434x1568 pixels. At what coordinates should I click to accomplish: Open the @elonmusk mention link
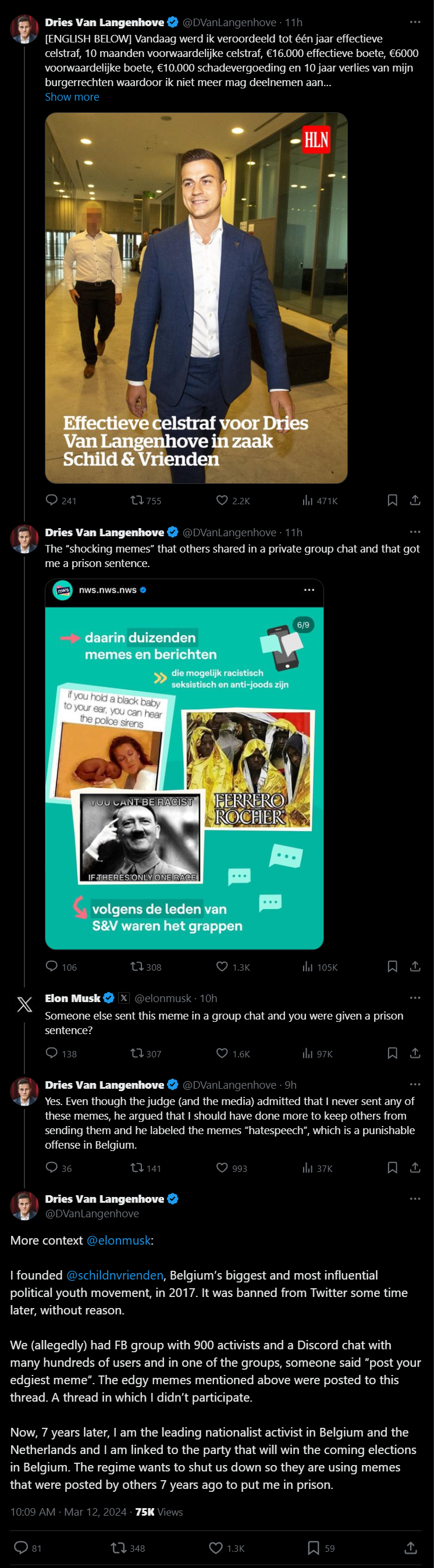tap(118, 1240)
